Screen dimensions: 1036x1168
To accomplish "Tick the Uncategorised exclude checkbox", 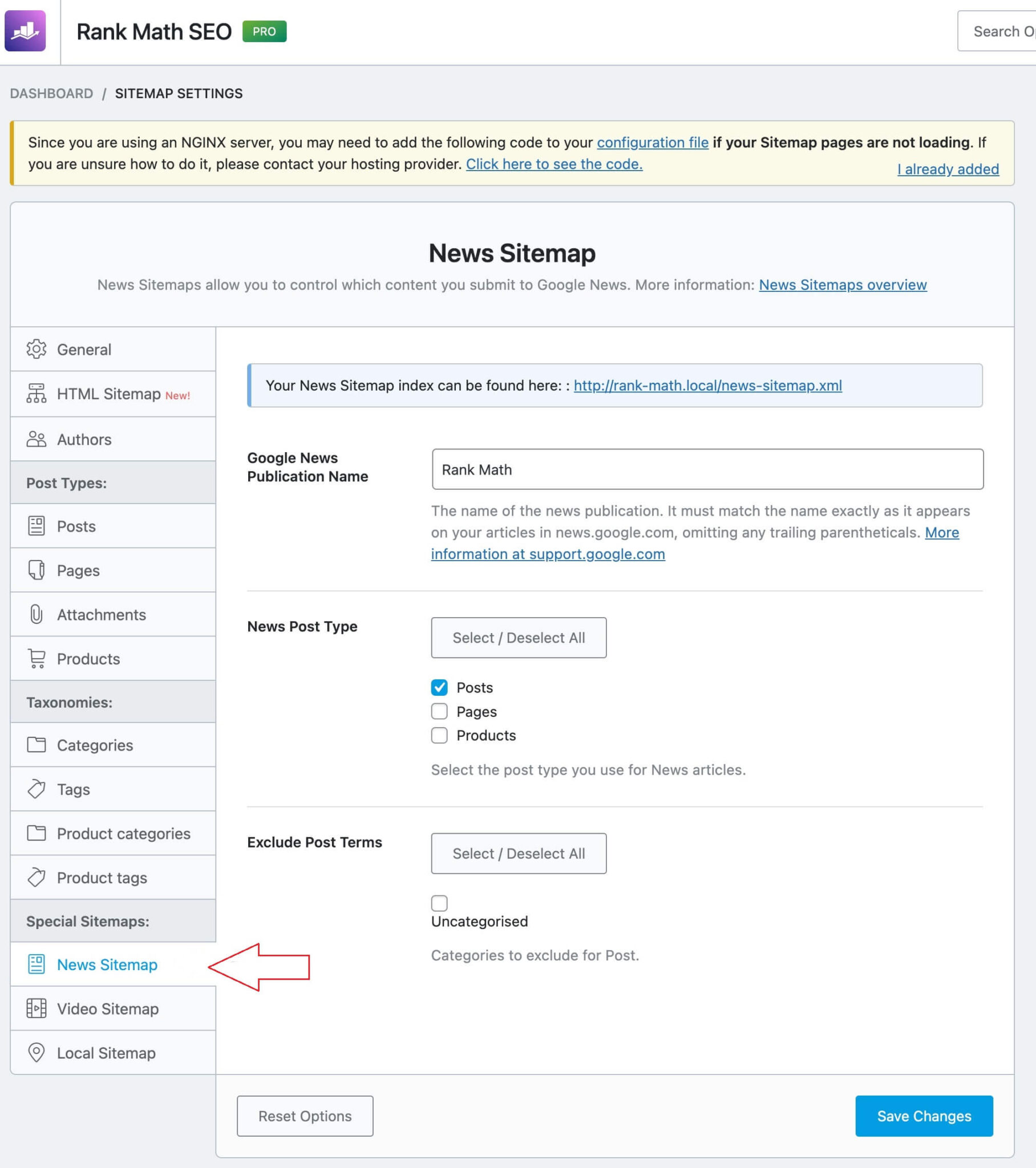I will [439, 903].
